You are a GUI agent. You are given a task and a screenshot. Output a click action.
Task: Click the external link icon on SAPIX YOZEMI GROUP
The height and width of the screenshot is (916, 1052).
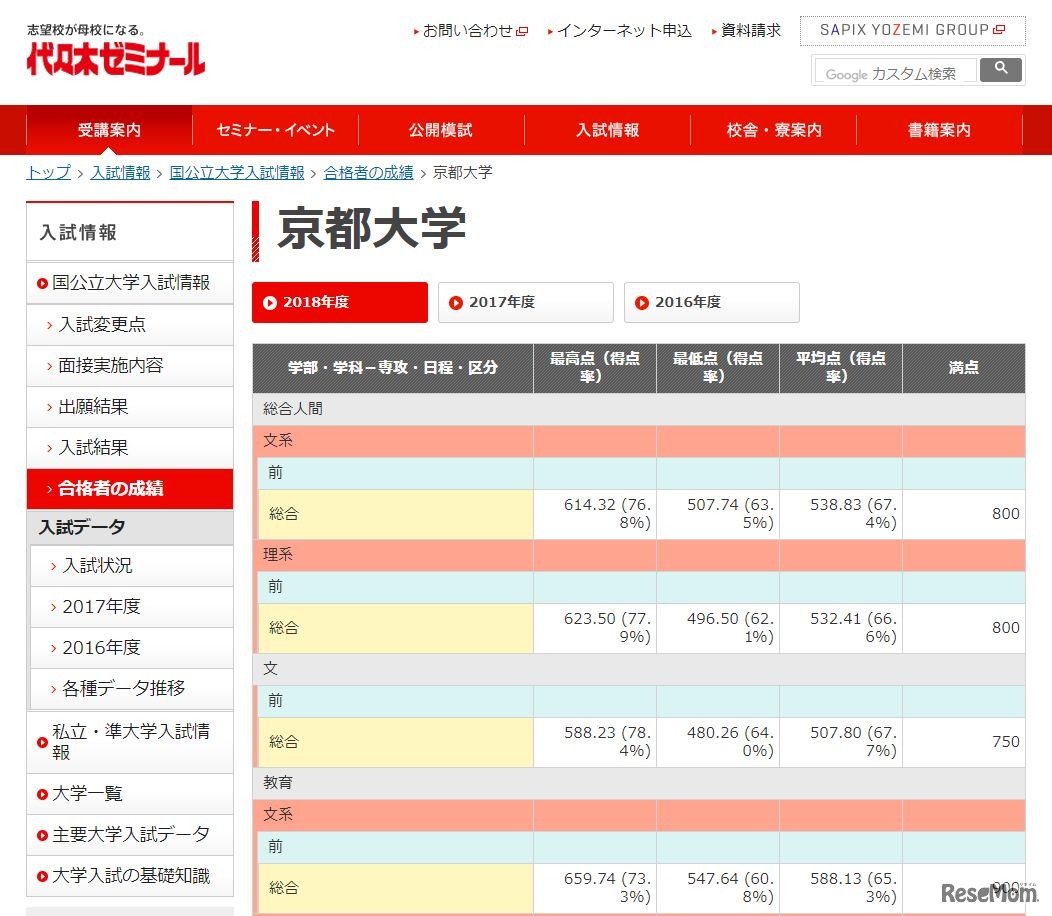pos(1000,30)
